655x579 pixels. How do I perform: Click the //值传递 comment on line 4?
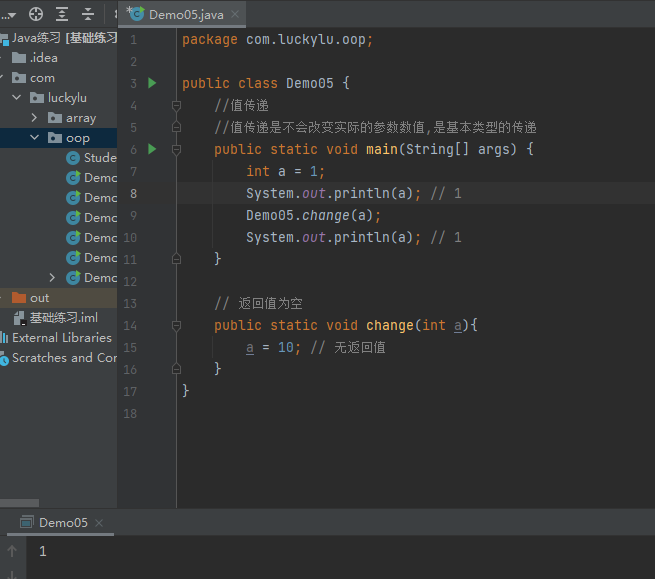pos(241,105)
